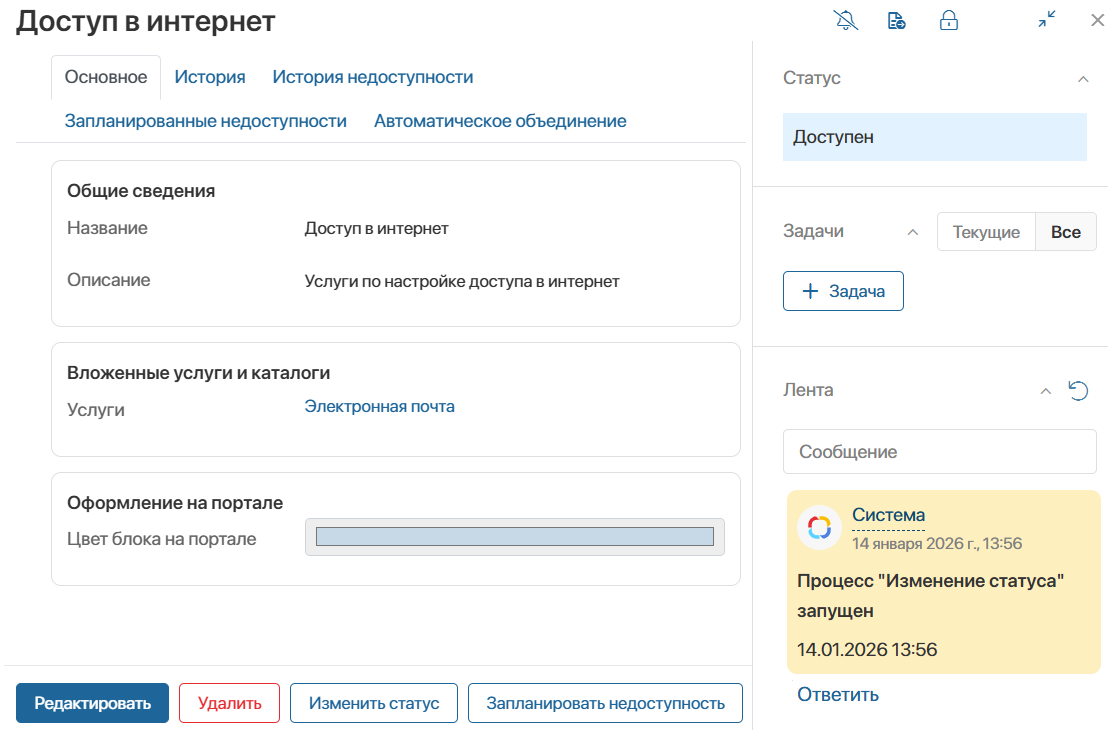1114x732 pixels.
Task: Show Текущие tasks
Action: [986, 232]
